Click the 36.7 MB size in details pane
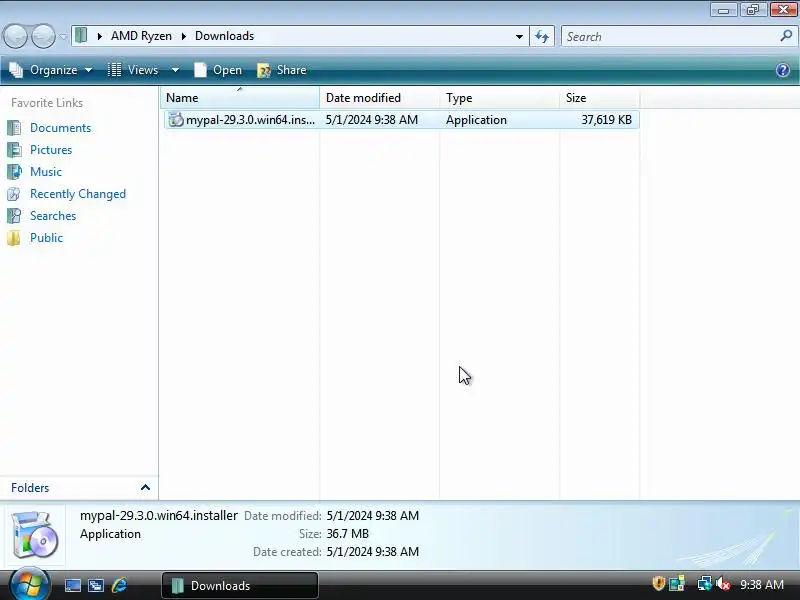Image resolution: width=800 pixels, height=600 pixels. (347, 534)
